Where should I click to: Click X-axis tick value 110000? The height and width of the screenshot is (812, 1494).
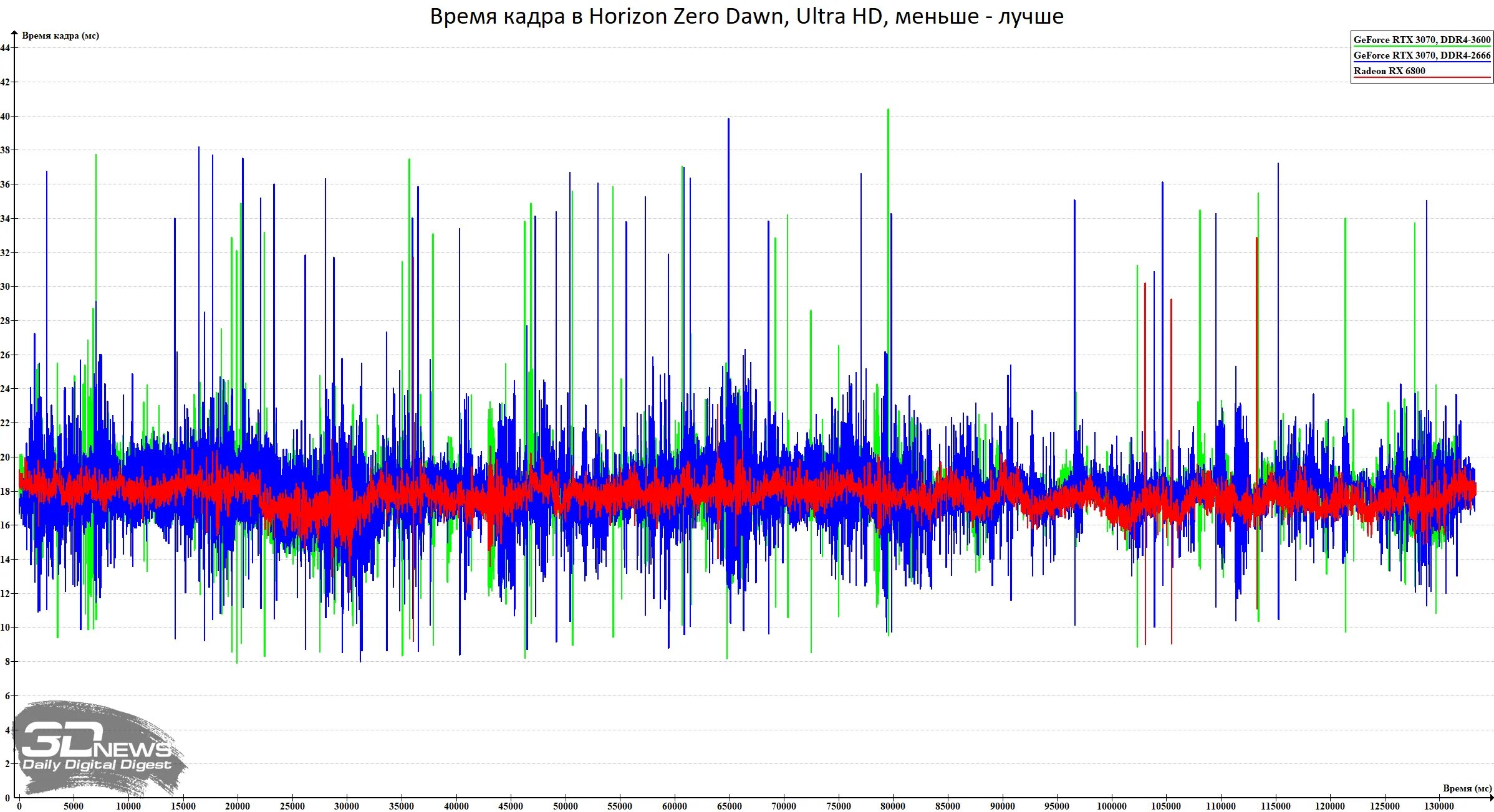click(x=1220, y=806)
